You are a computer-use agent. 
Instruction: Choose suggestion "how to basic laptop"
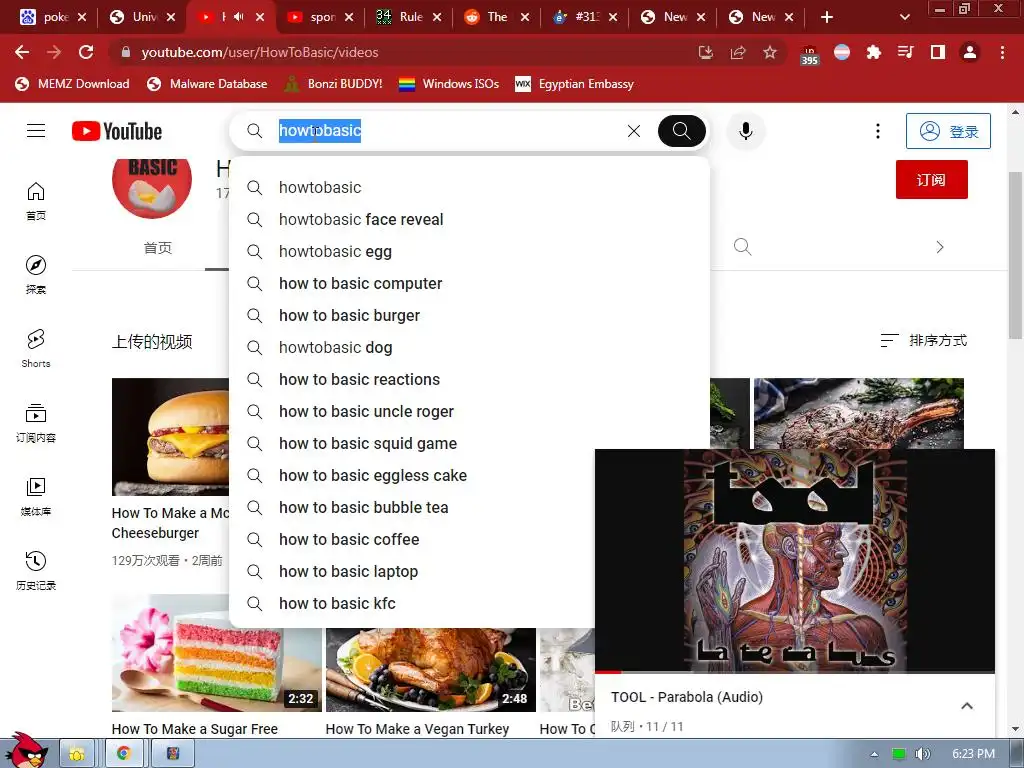(411, 571)
